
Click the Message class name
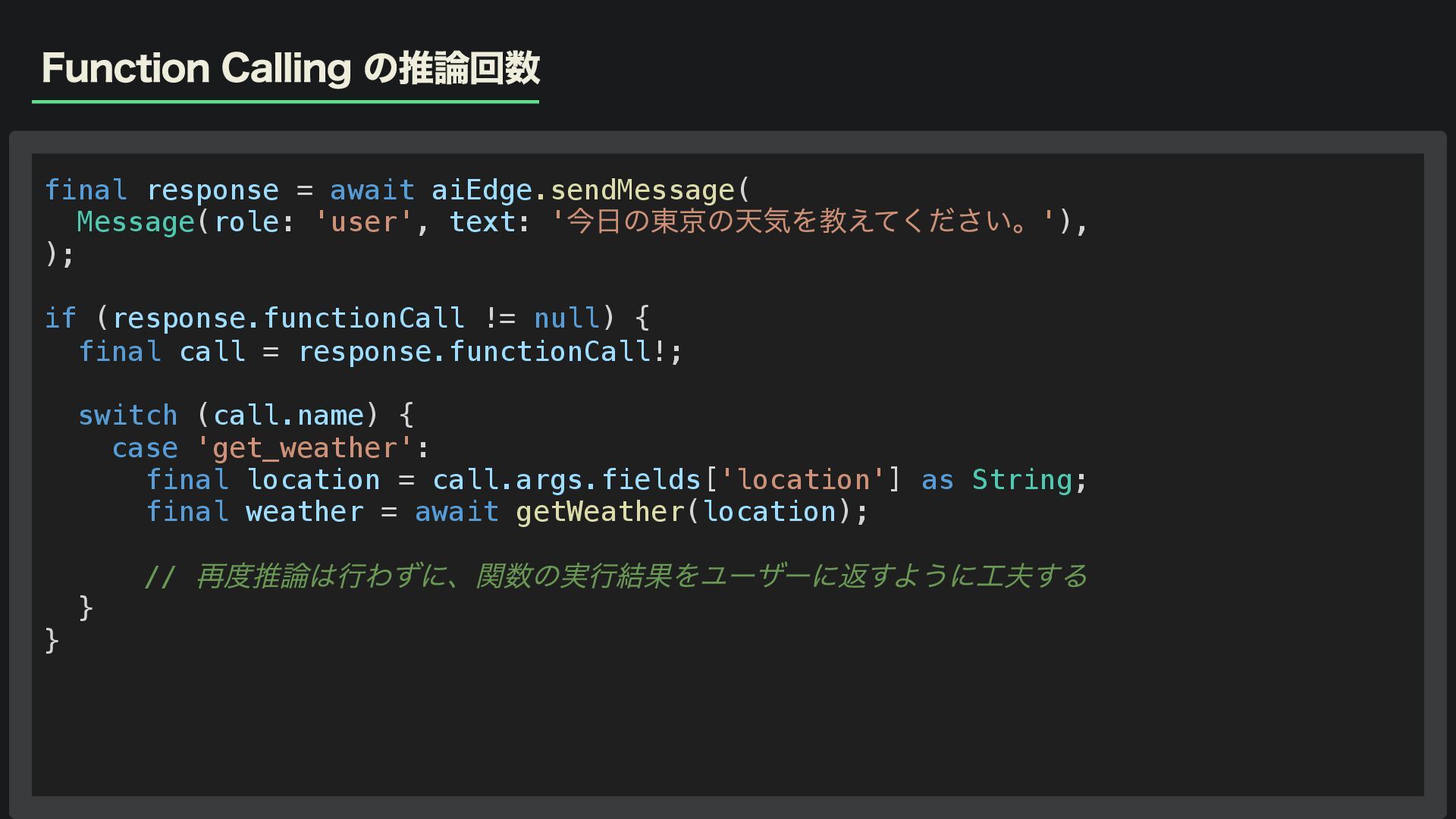(x=136, y=222)
